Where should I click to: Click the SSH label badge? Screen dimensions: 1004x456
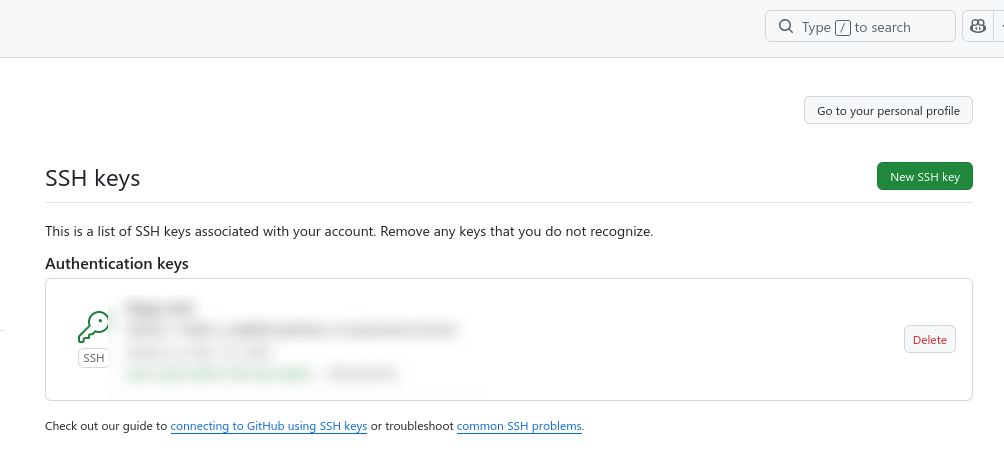pos(94,358)
